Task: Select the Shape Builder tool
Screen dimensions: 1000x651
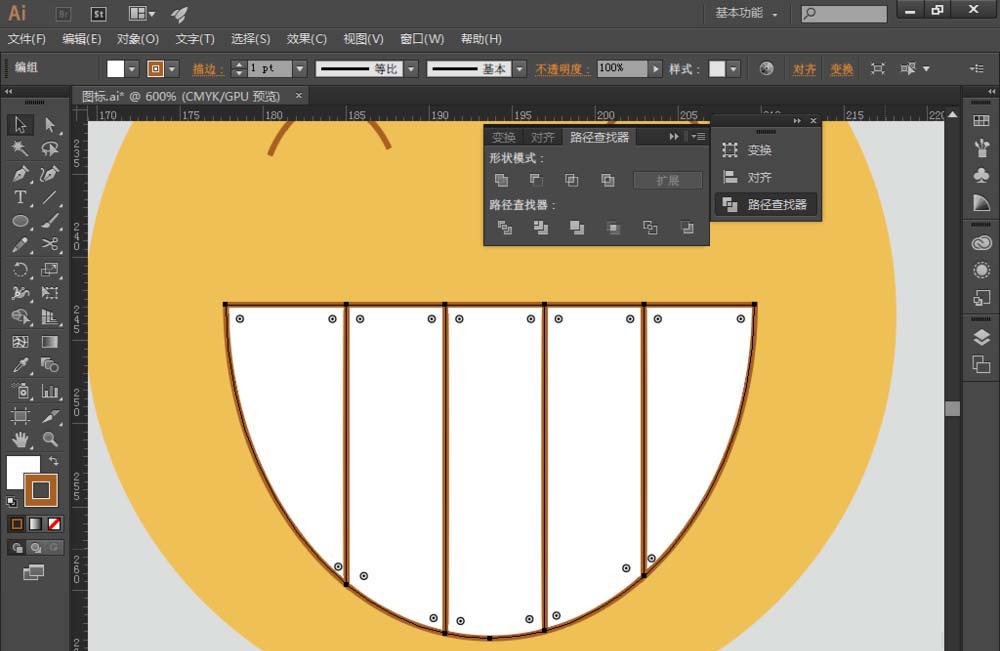Action: tap(20, 317)
